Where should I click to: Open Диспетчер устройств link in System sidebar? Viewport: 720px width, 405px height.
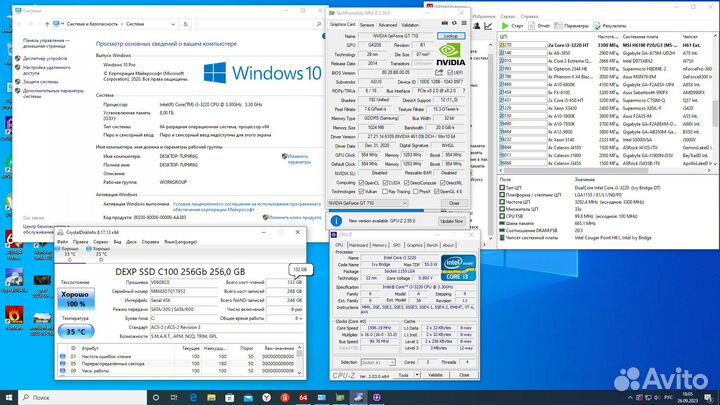(45, 58)
